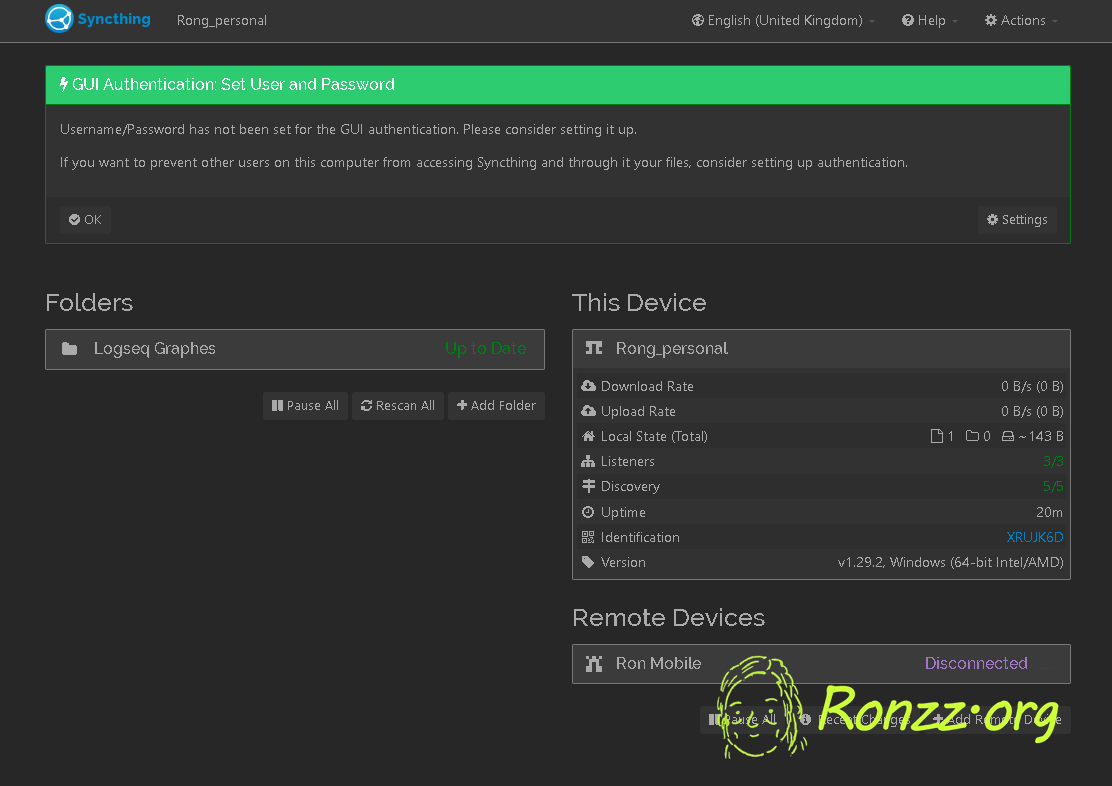Expand the Logseq Graphes folder panel
This screenshot has height=786, width=1112.
(295, 349)
